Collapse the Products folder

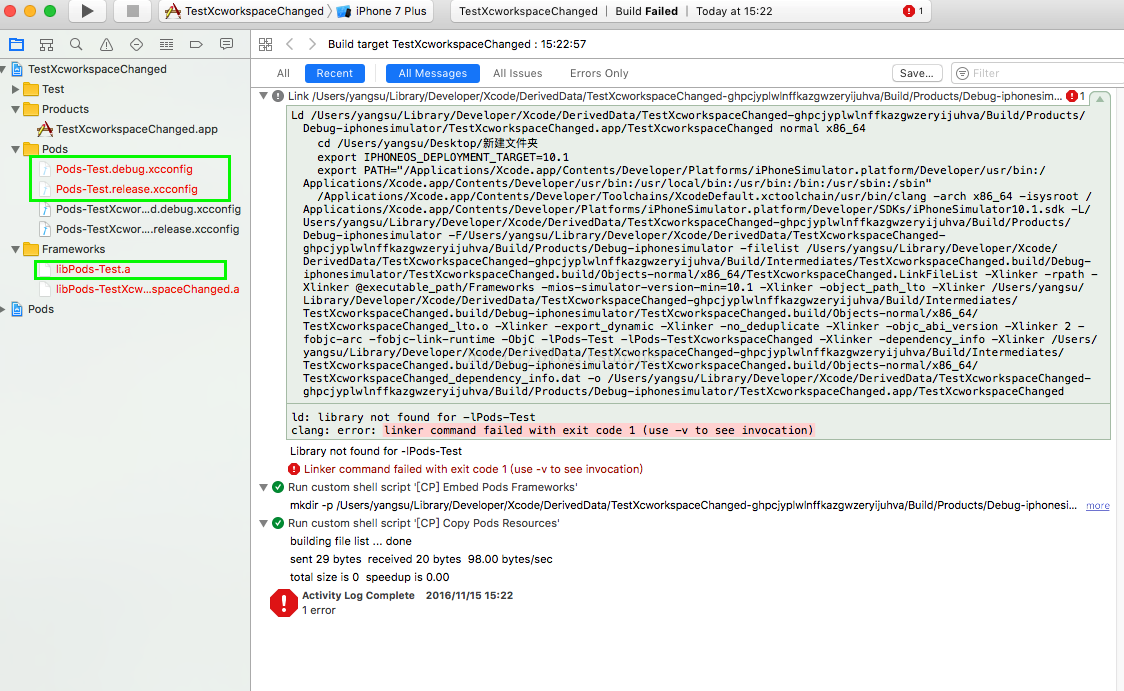coord(15,109)
